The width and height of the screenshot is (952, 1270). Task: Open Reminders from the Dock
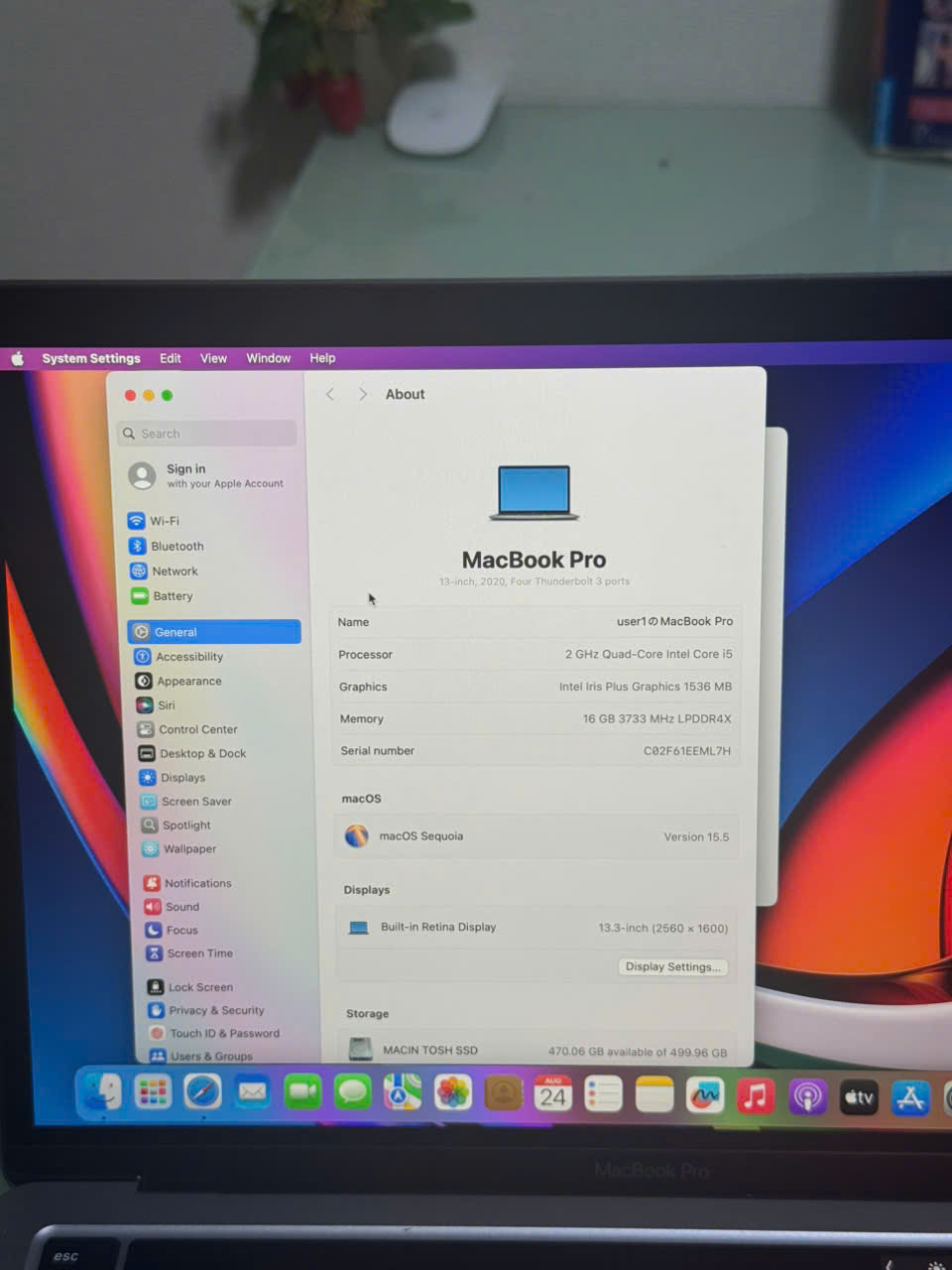click(603, 1095)
